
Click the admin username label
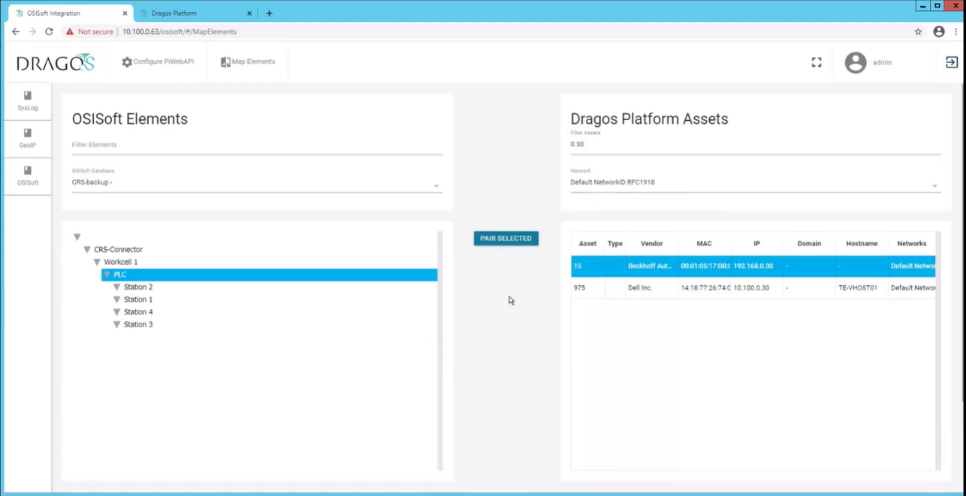point(882,62)
